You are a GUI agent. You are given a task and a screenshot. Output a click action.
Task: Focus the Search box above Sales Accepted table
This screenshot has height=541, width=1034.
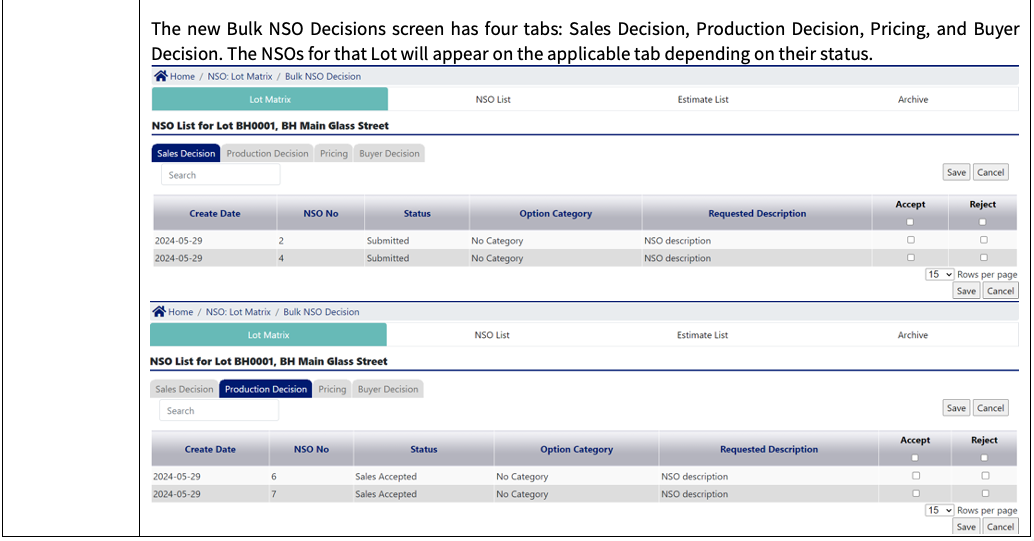click(218, 411)
